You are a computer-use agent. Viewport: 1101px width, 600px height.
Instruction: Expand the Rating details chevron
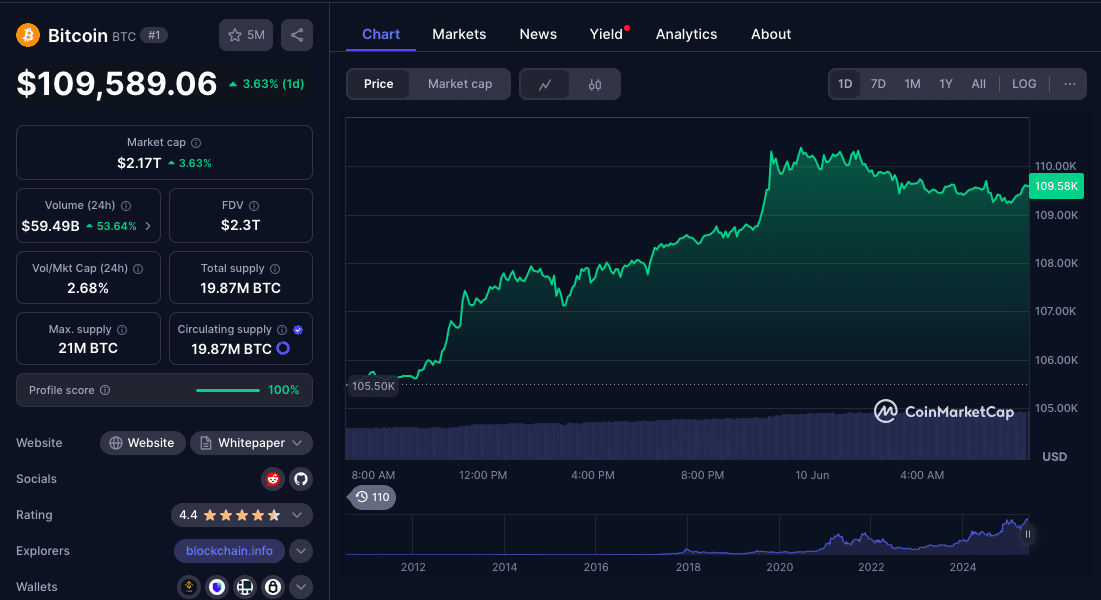[x=297, y=515]
